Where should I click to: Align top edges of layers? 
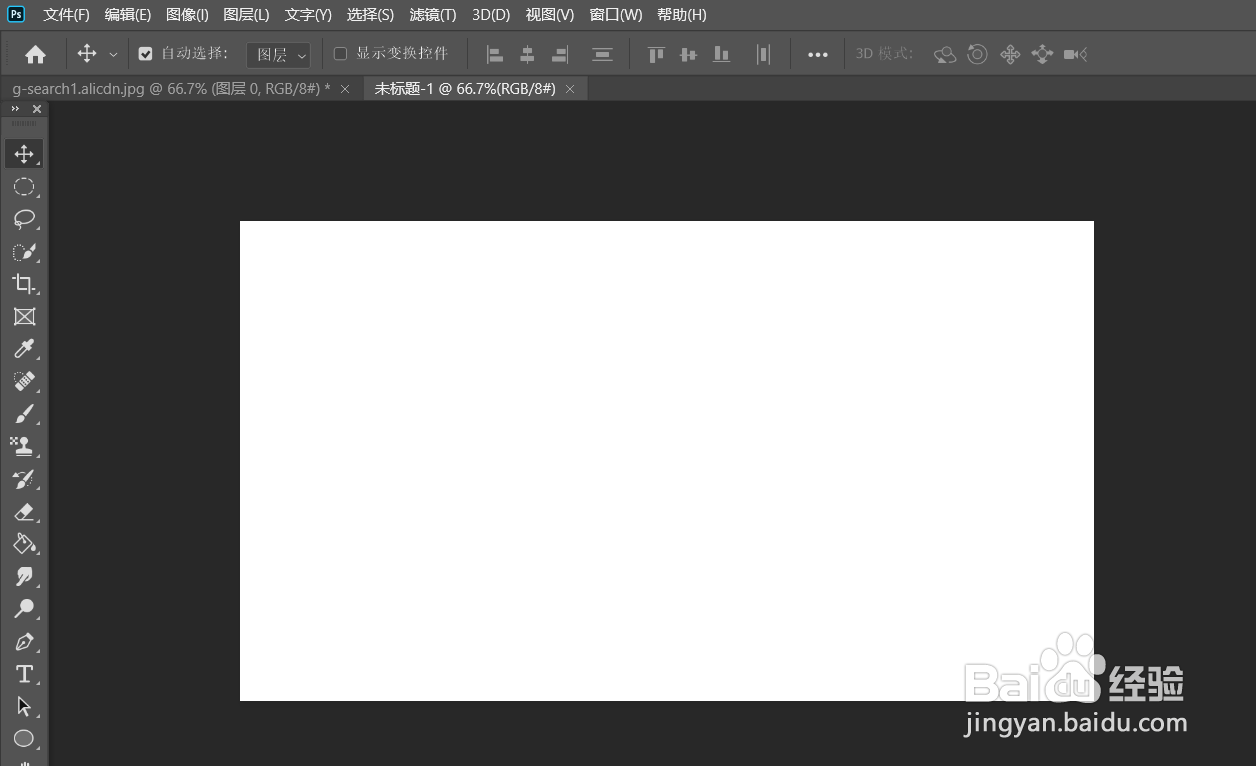656,54
